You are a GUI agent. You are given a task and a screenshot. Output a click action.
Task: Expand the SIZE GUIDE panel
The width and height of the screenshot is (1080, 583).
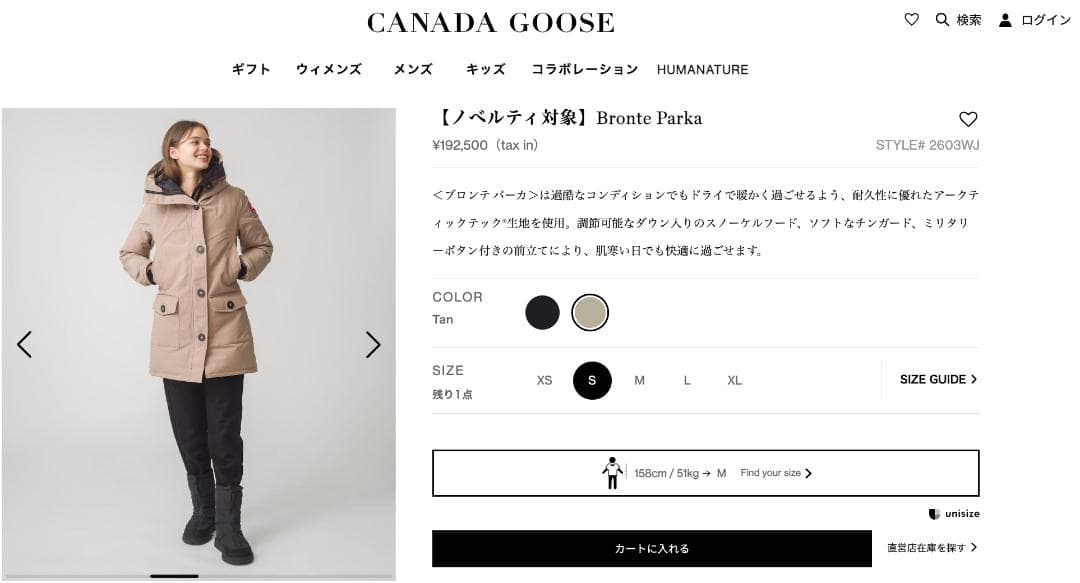click(936, 380)
